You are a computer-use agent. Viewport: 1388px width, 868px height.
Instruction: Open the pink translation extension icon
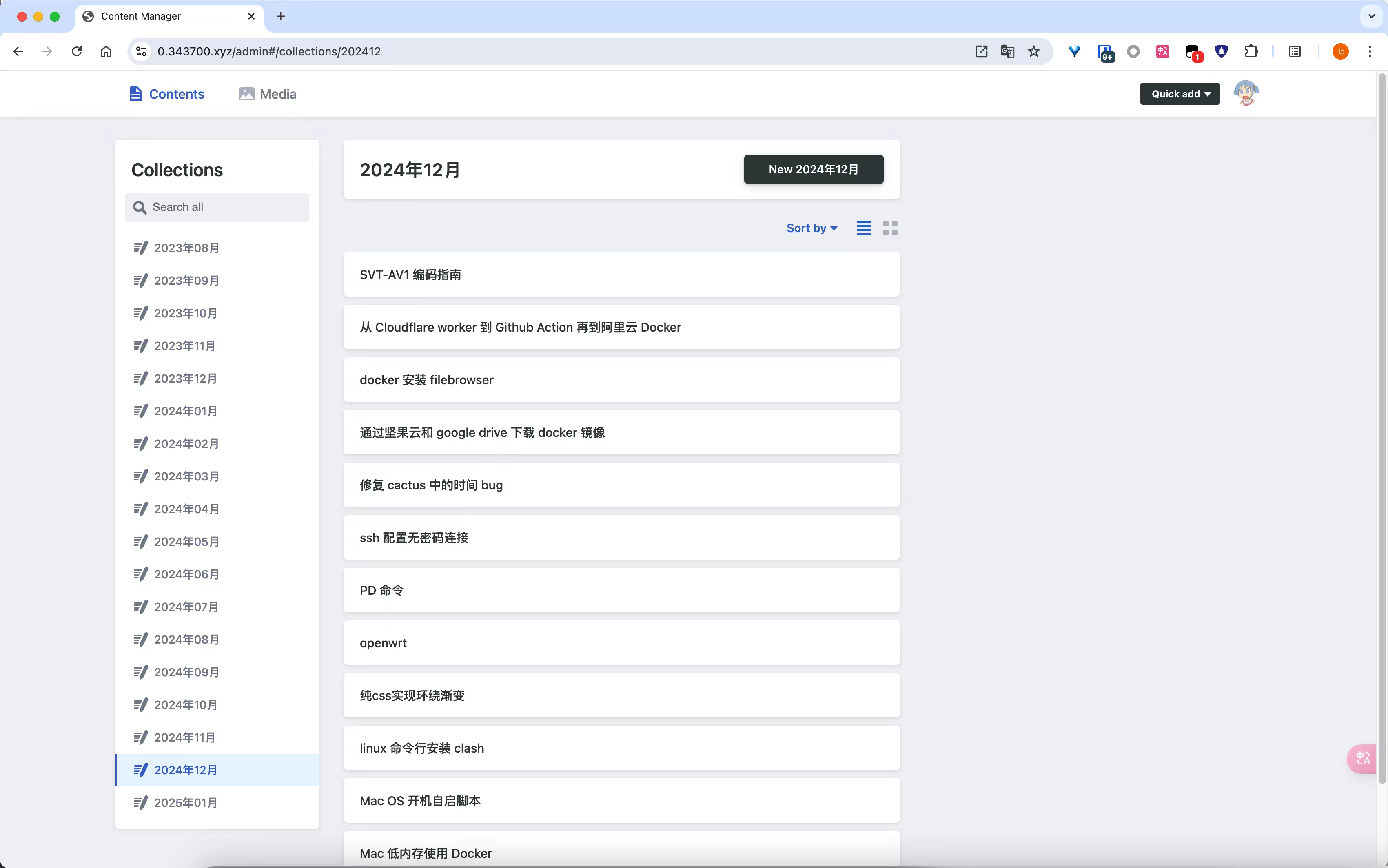[x=1162, y=52]
